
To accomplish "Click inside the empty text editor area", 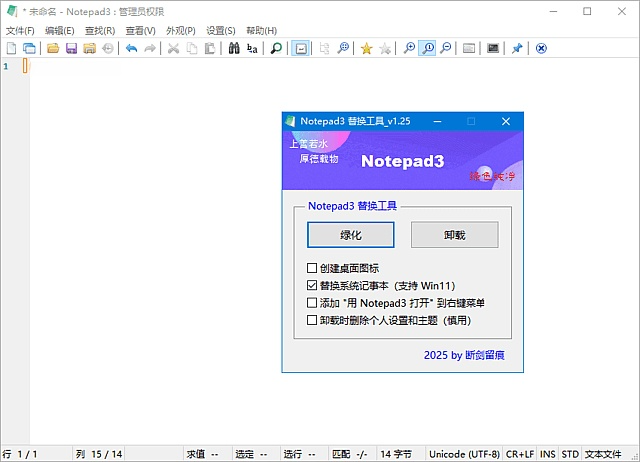I will pyautogui.click(x=150, y=250).
